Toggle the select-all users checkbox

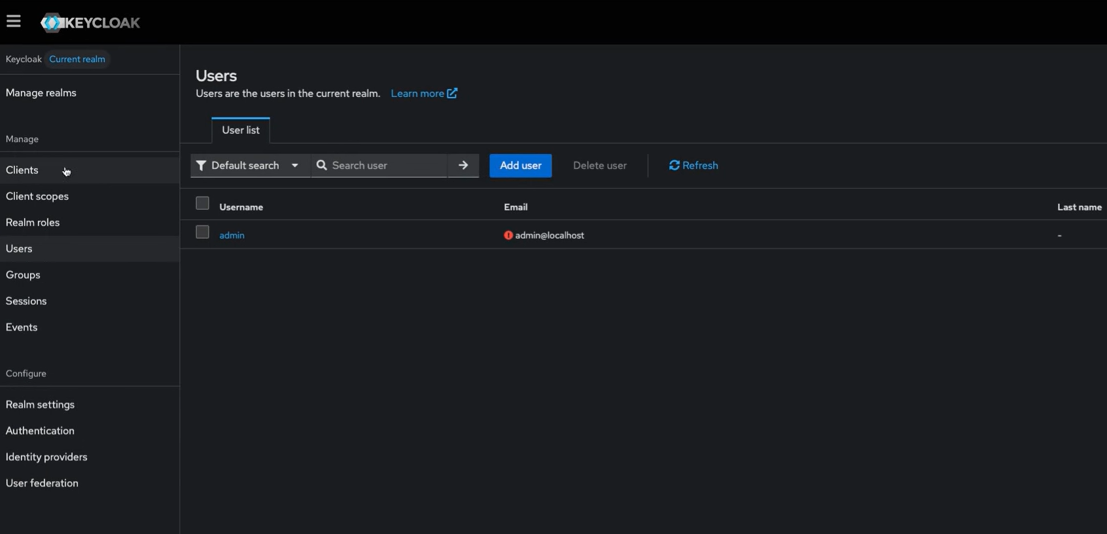(202, 204)
